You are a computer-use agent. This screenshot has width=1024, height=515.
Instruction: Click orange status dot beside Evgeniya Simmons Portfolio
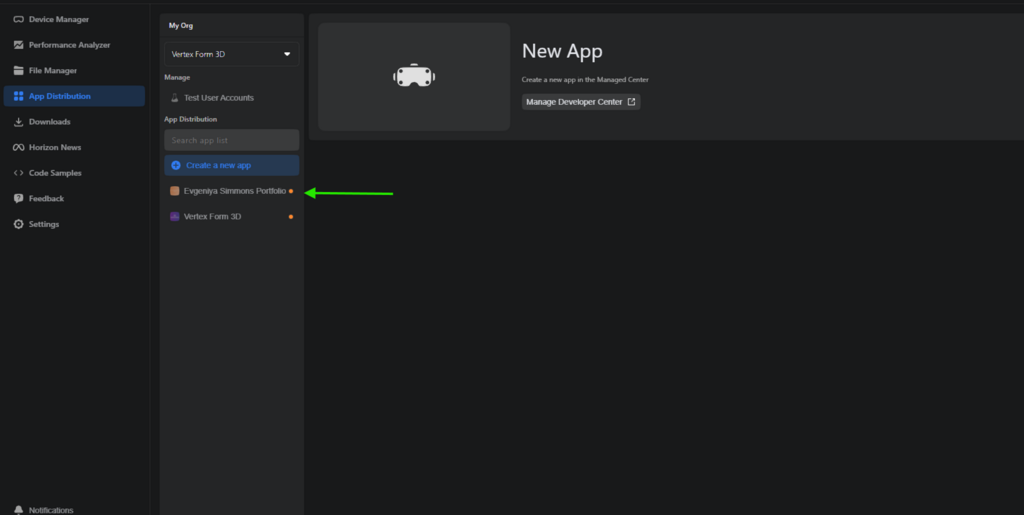291,191
